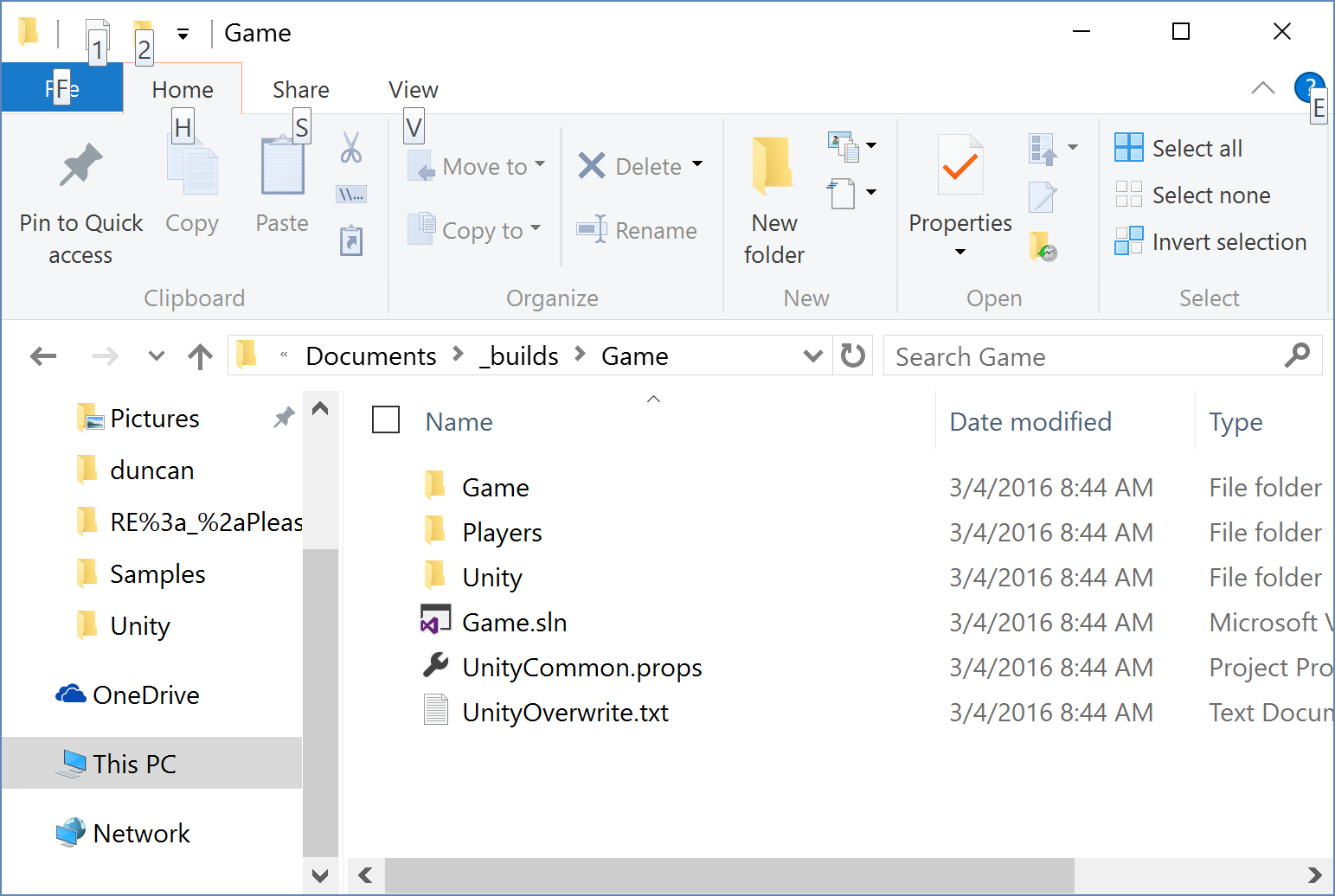Click the Open icon in Open group
This screenshot has height=896, width=1335.
(x=1043, y=149)
